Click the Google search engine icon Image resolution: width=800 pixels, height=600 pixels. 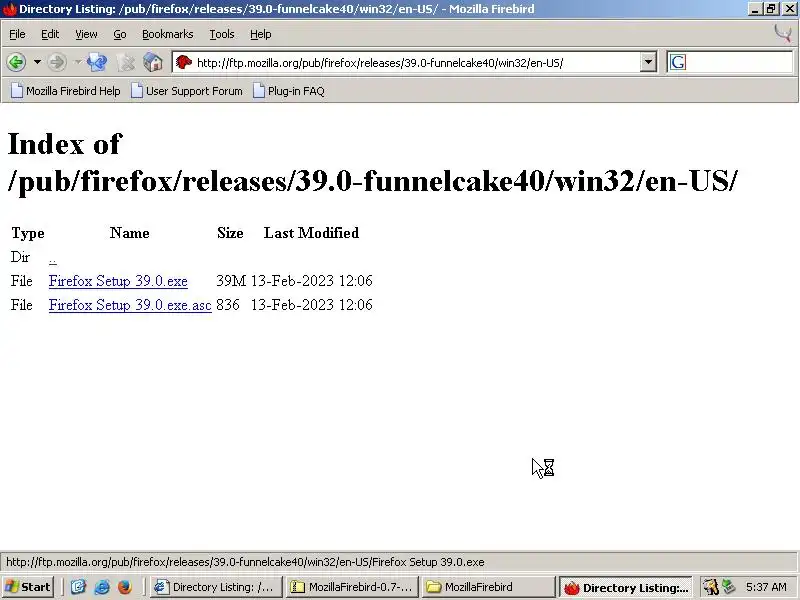[x=678, y=62]
